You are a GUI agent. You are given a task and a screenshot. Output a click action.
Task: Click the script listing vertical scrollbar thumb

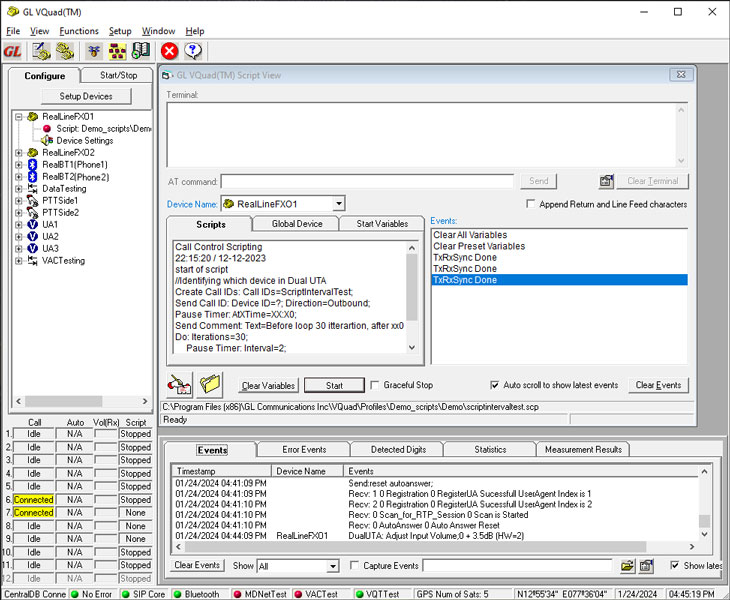point(412,287)
